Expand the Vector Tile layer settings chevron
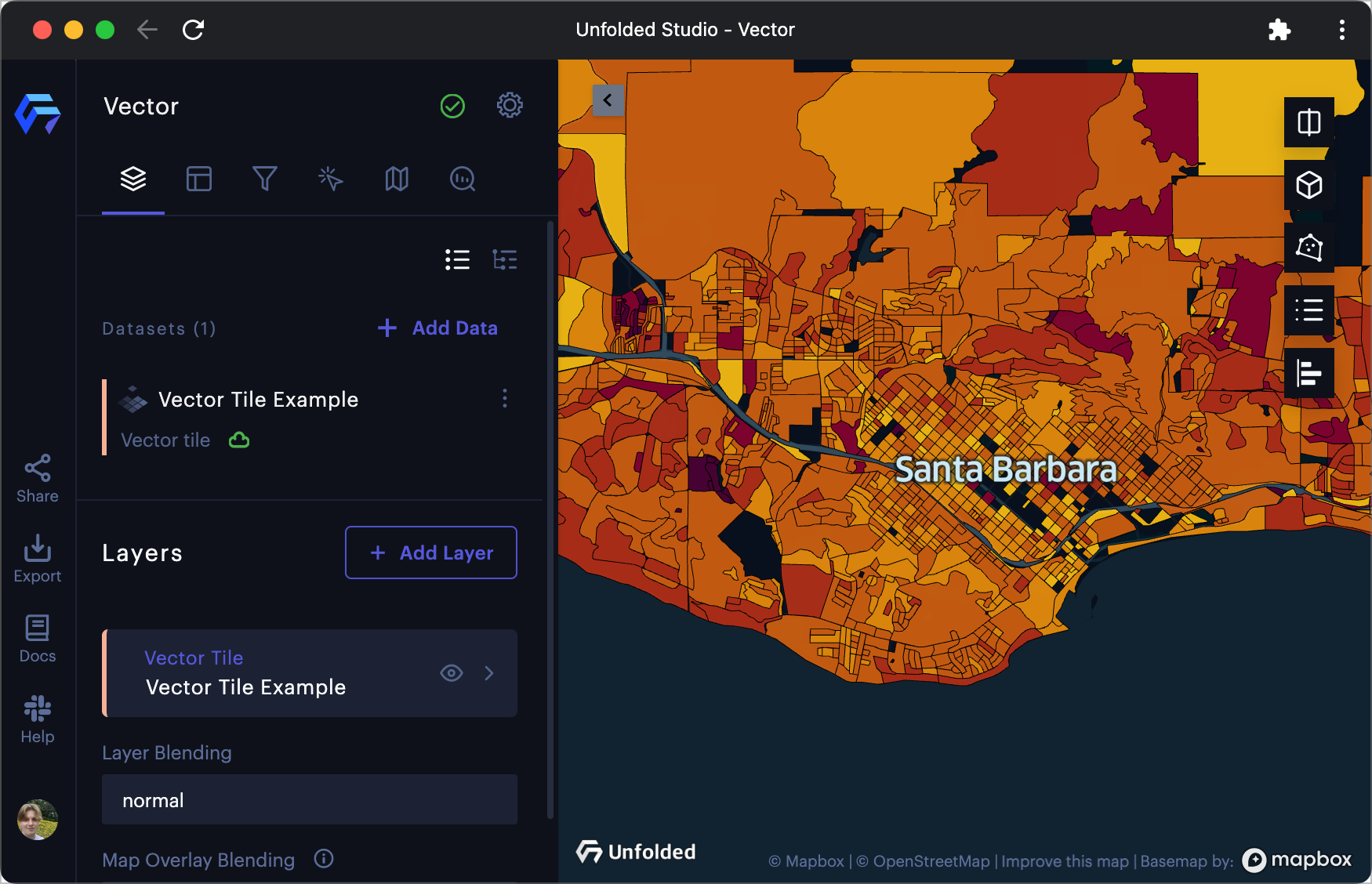The image size is (1372, 884). (x=489, y=673)
